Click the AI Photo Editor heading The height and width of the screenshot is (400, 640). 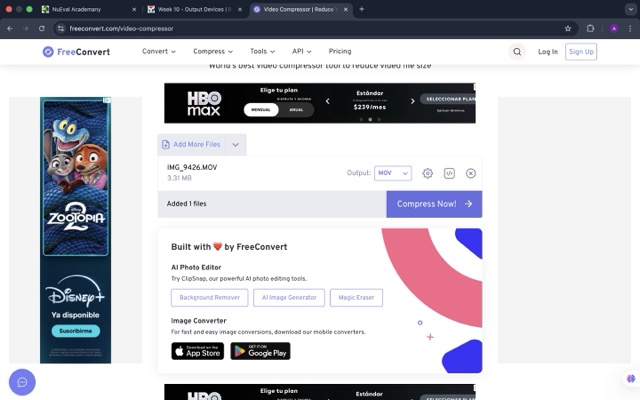196,268
